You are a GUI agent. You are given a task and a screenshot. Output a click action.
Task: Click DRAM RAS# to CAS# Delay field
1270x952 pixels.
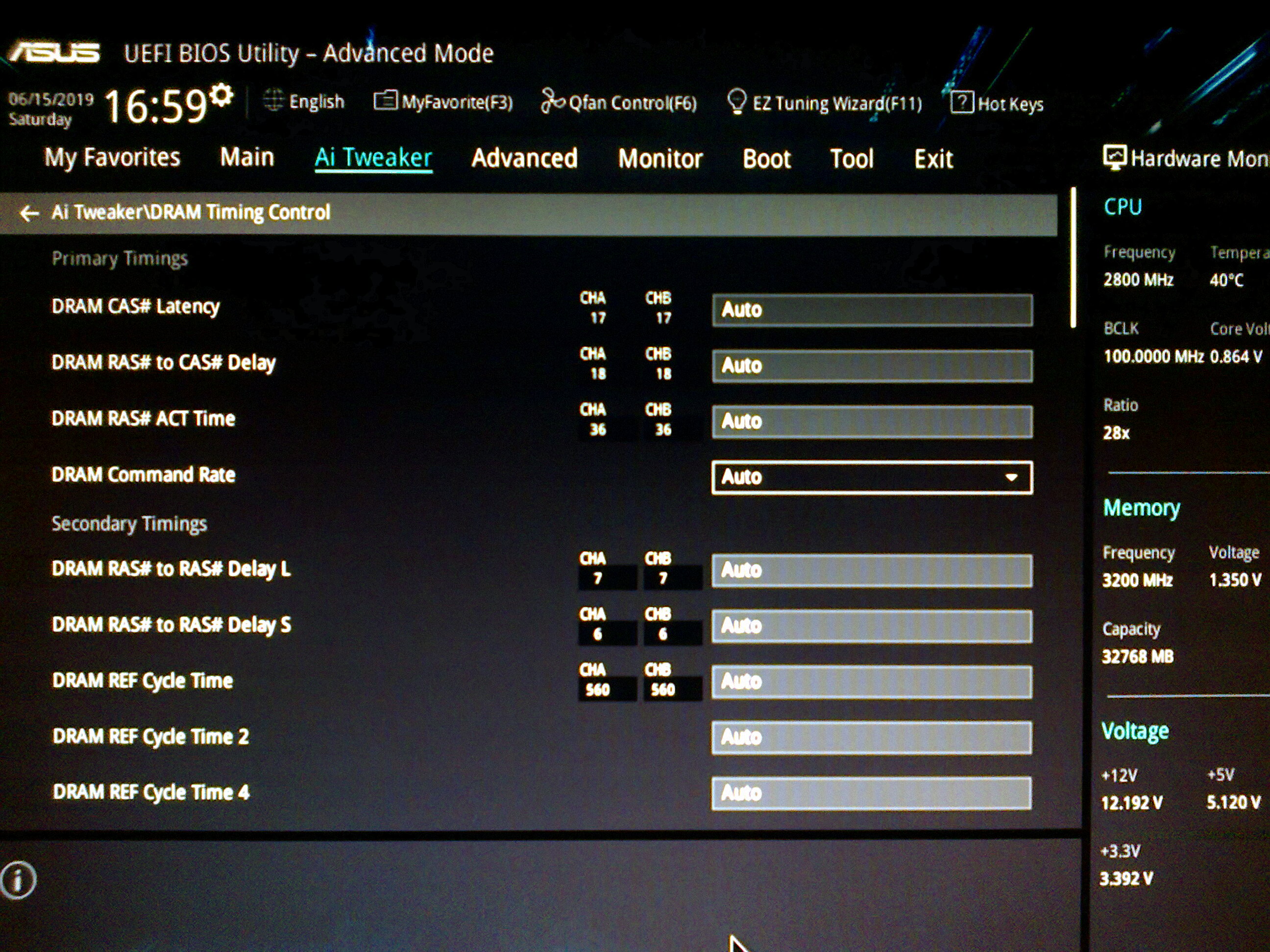point(872,366)
